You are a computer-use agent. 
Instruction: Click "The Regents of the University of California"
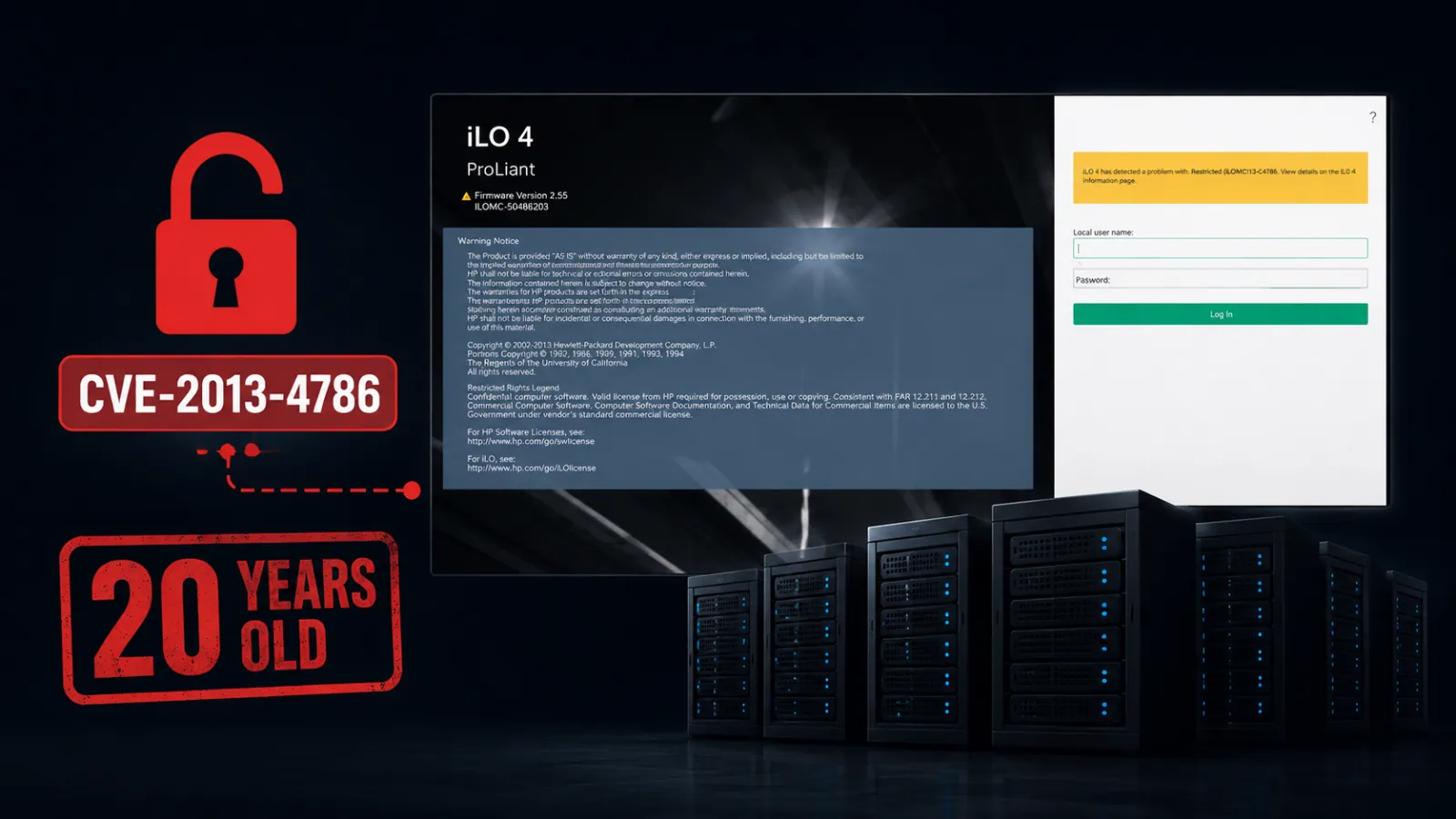pos(547,362)
